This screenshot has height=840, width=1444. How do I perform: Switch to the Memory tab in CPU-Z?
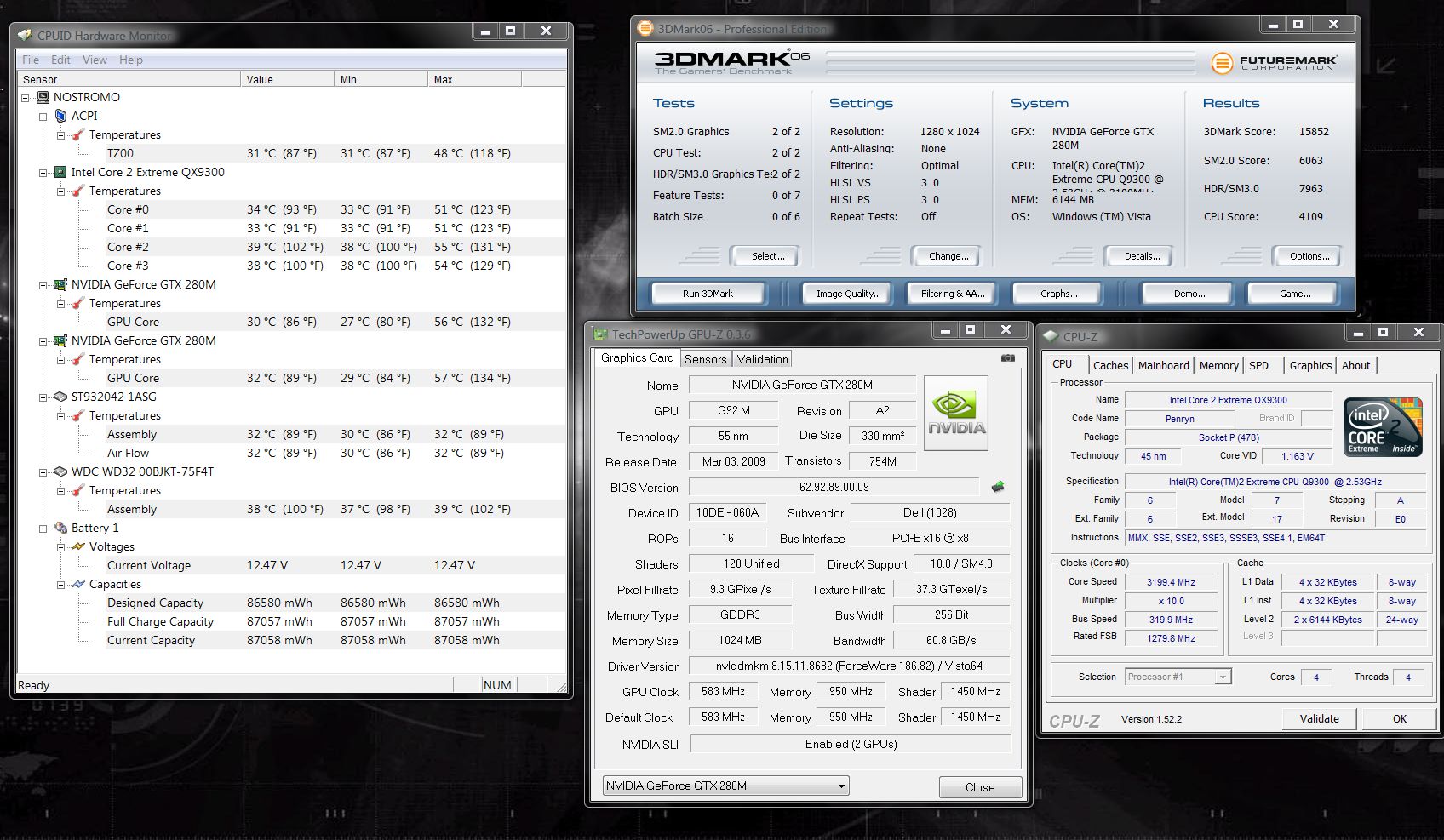pos(1218,365)
